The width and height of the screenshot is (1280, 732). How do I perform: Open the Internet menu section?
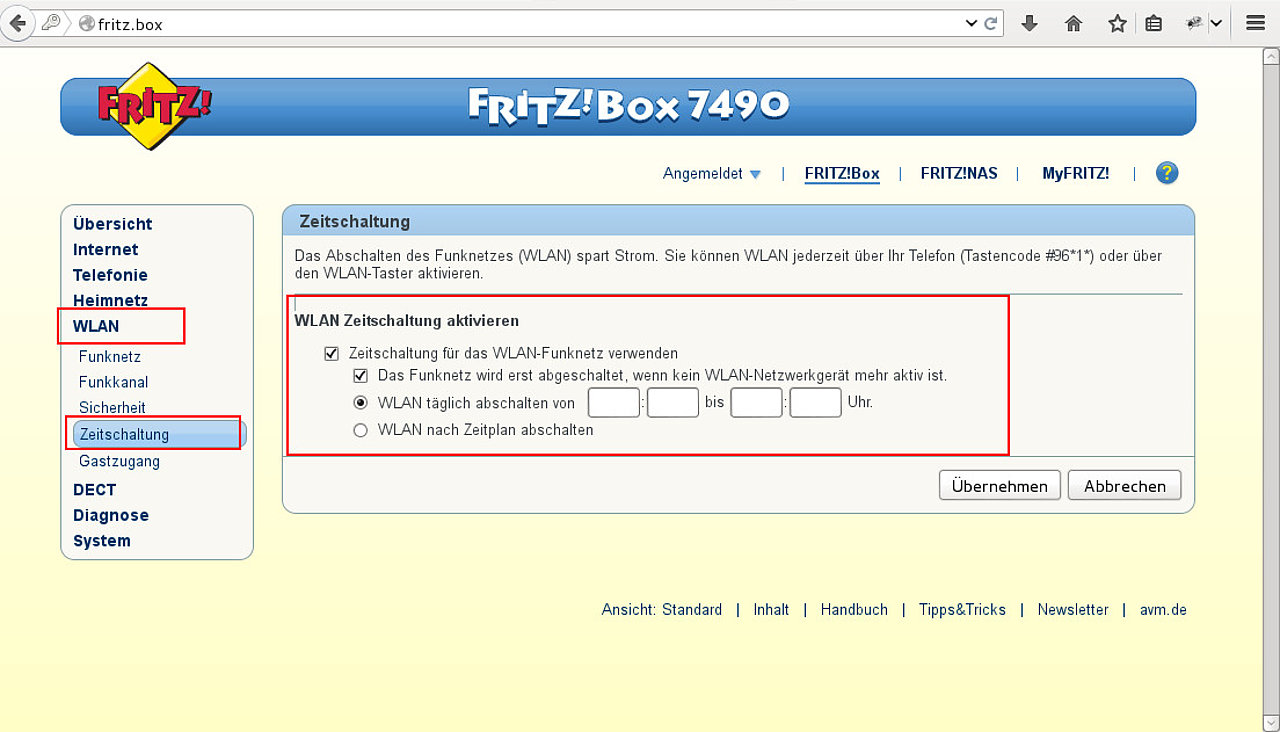pyautogui.click(x=106, y=250)
